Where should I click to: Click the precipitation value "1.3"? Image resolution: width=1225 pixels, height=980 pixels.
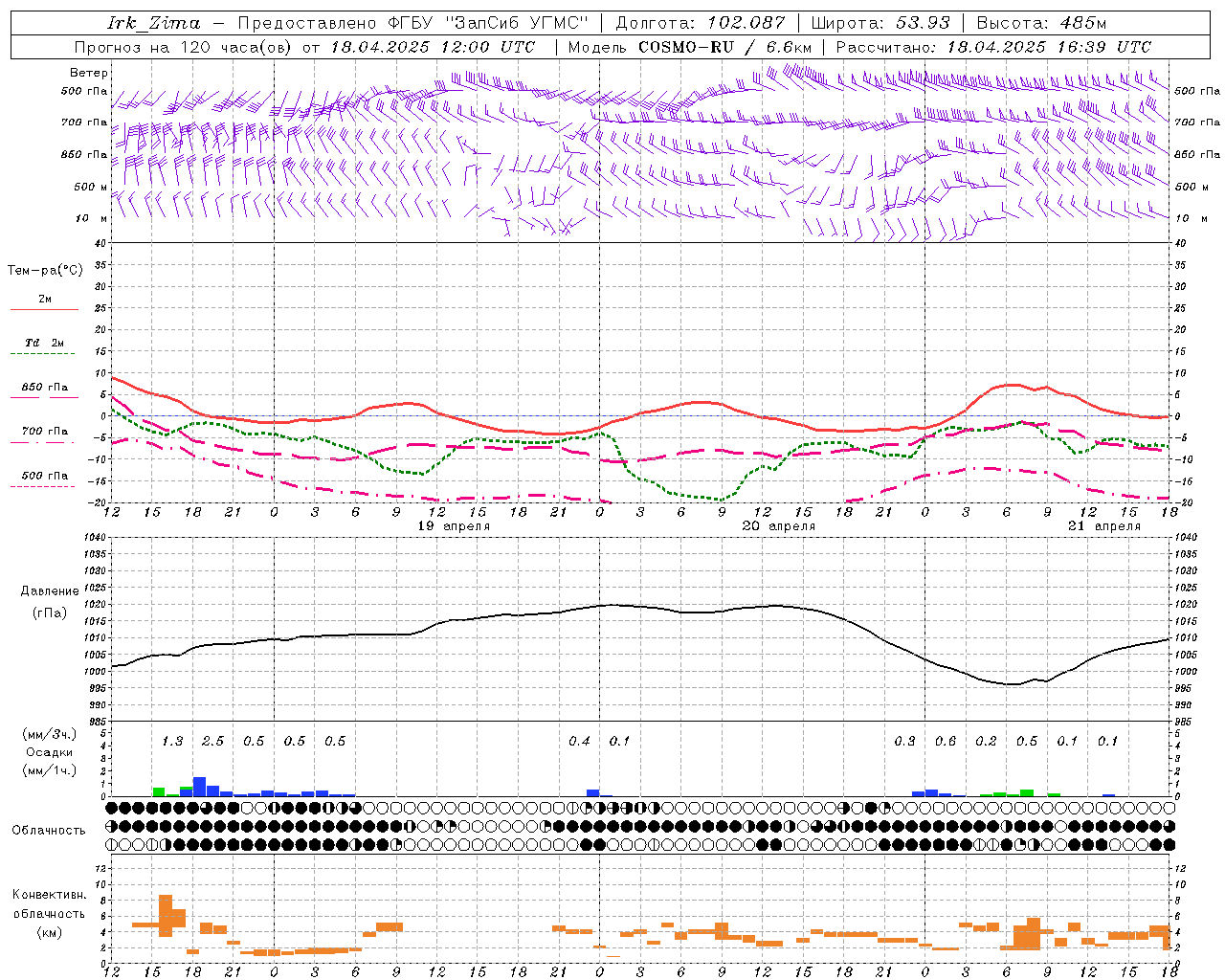click(172, 742)
